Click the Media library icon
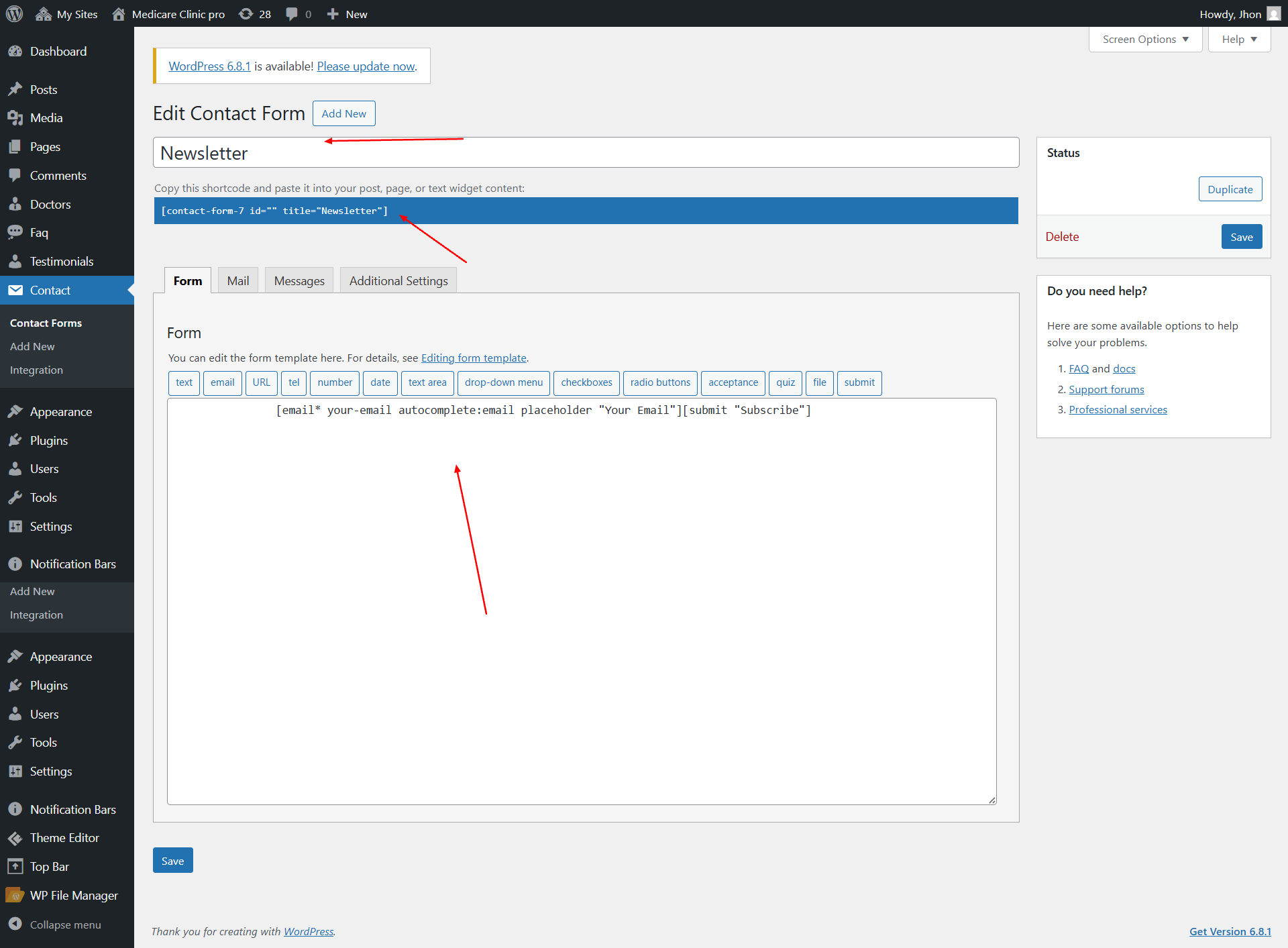The height and width of the screenshot is (948, 1288). pyautogui.click(x=15, y=118)
